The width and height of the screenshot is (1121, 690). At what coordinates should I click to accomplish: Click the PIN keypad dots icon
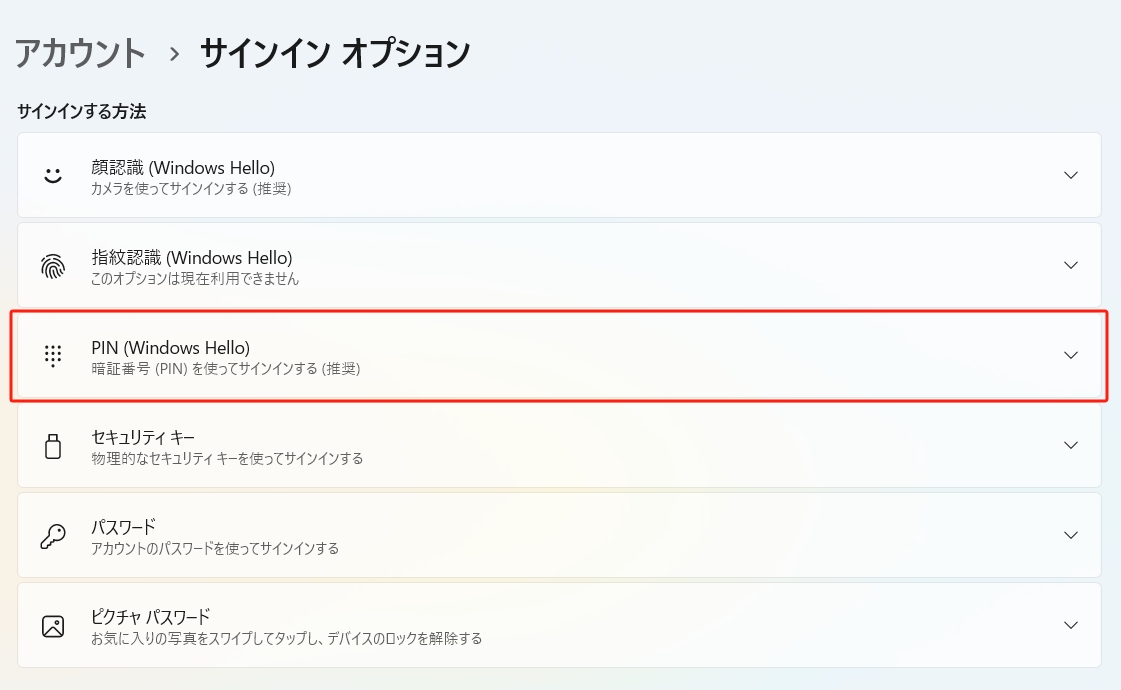pyautogui.click(x=53, y=355)
